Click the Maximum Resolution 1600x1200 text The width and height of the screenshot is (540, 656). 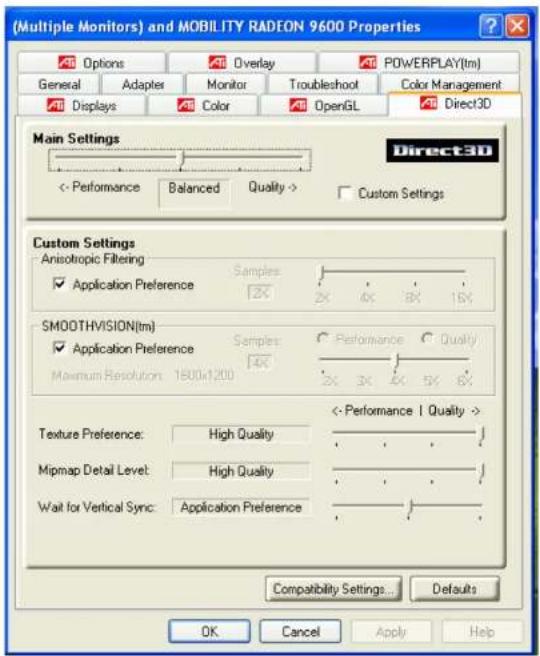click(x=143, y=375)
